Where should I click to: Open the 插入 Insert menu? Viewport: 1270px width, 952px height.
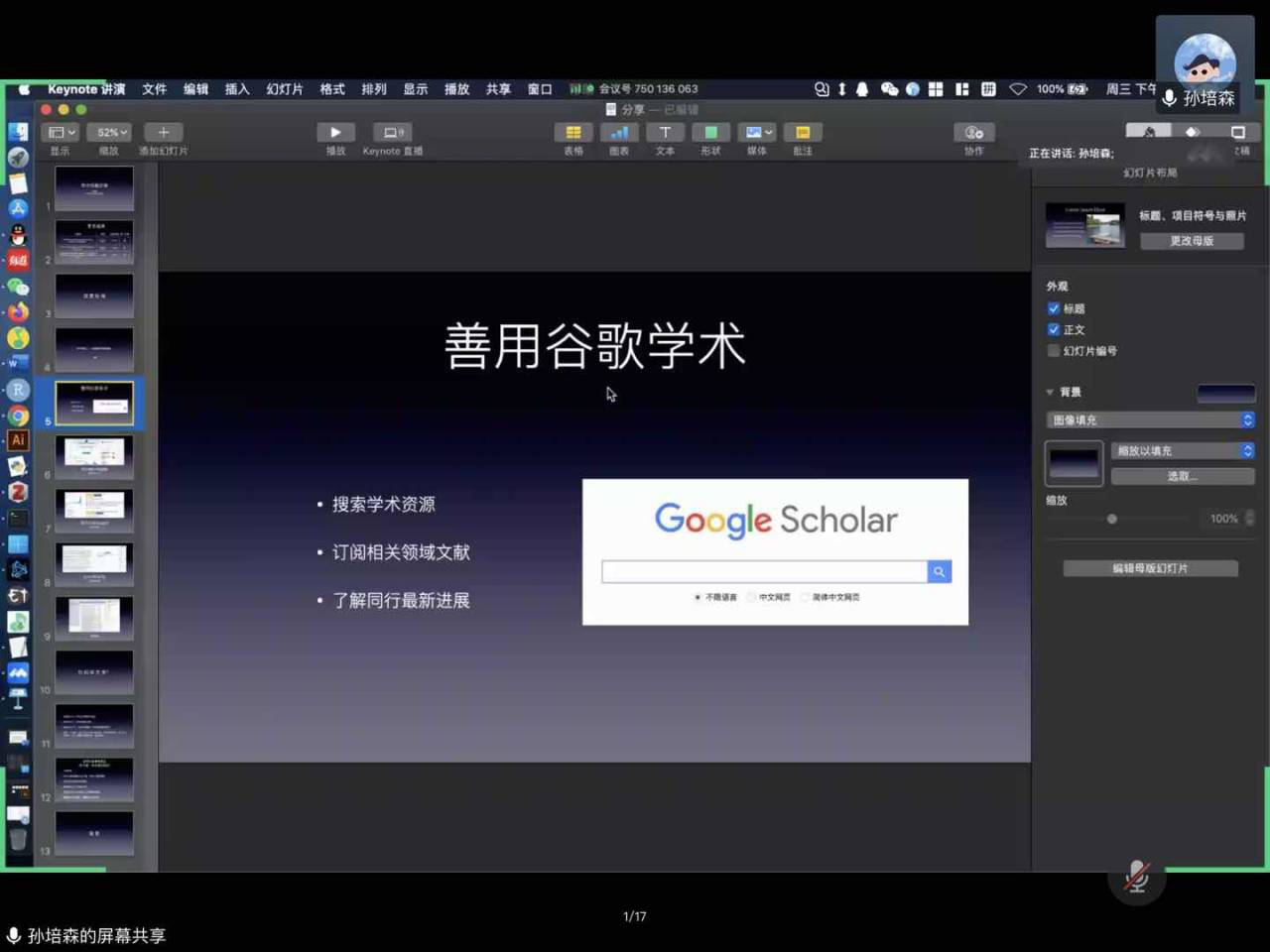[237, 89]
